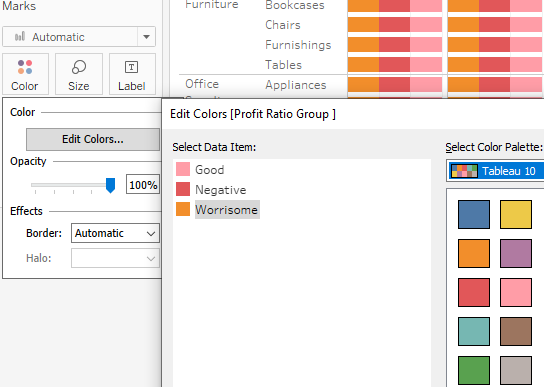Image resolution: width=544 pixels, height=387 pixels.
Task: Select the Worrisome data item
Action: pyautogui.click(x=227, y=210)
